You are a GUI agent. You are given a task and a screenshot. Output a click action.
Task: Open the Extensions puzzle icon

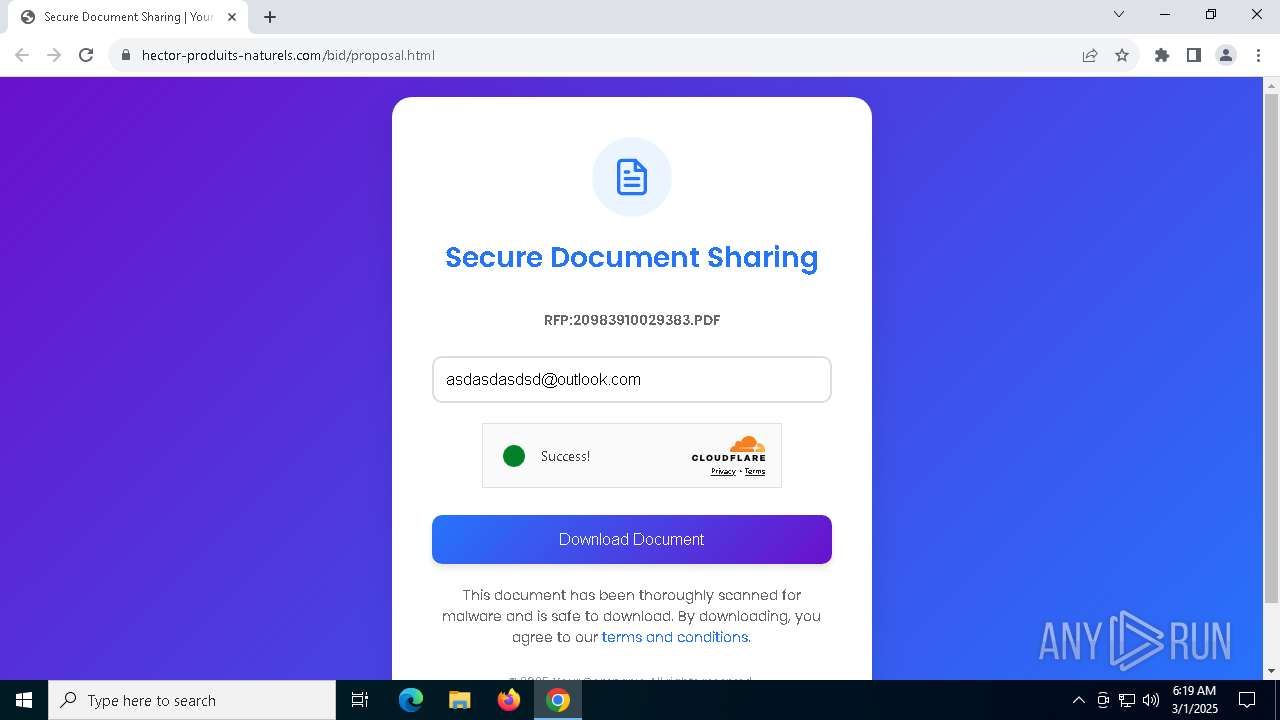click(1162, 55)
